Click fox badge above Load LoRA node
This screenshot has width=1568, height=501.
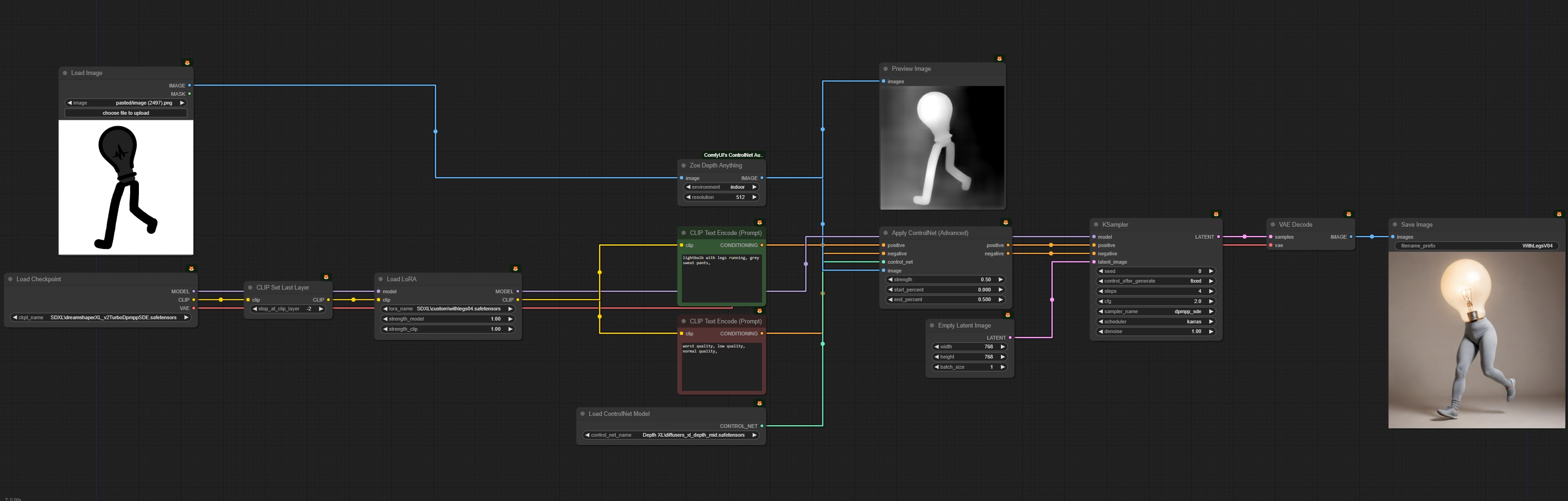pyautogui.click(x=516, y=269)
